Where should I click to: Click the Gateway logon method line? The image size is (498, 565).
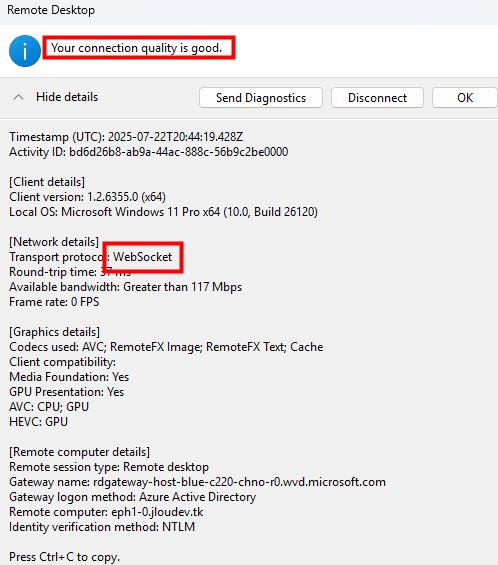pyautogui.click(x=132, y=497)
